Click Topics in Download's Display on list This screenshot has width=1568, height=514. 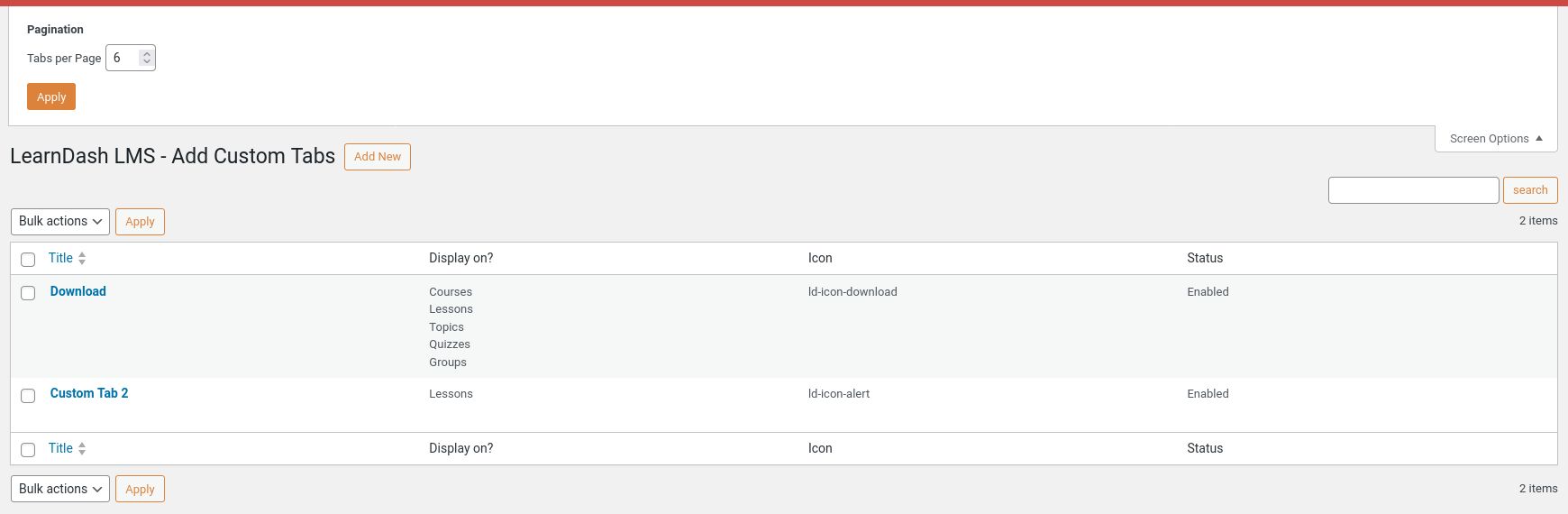point(446,327)
